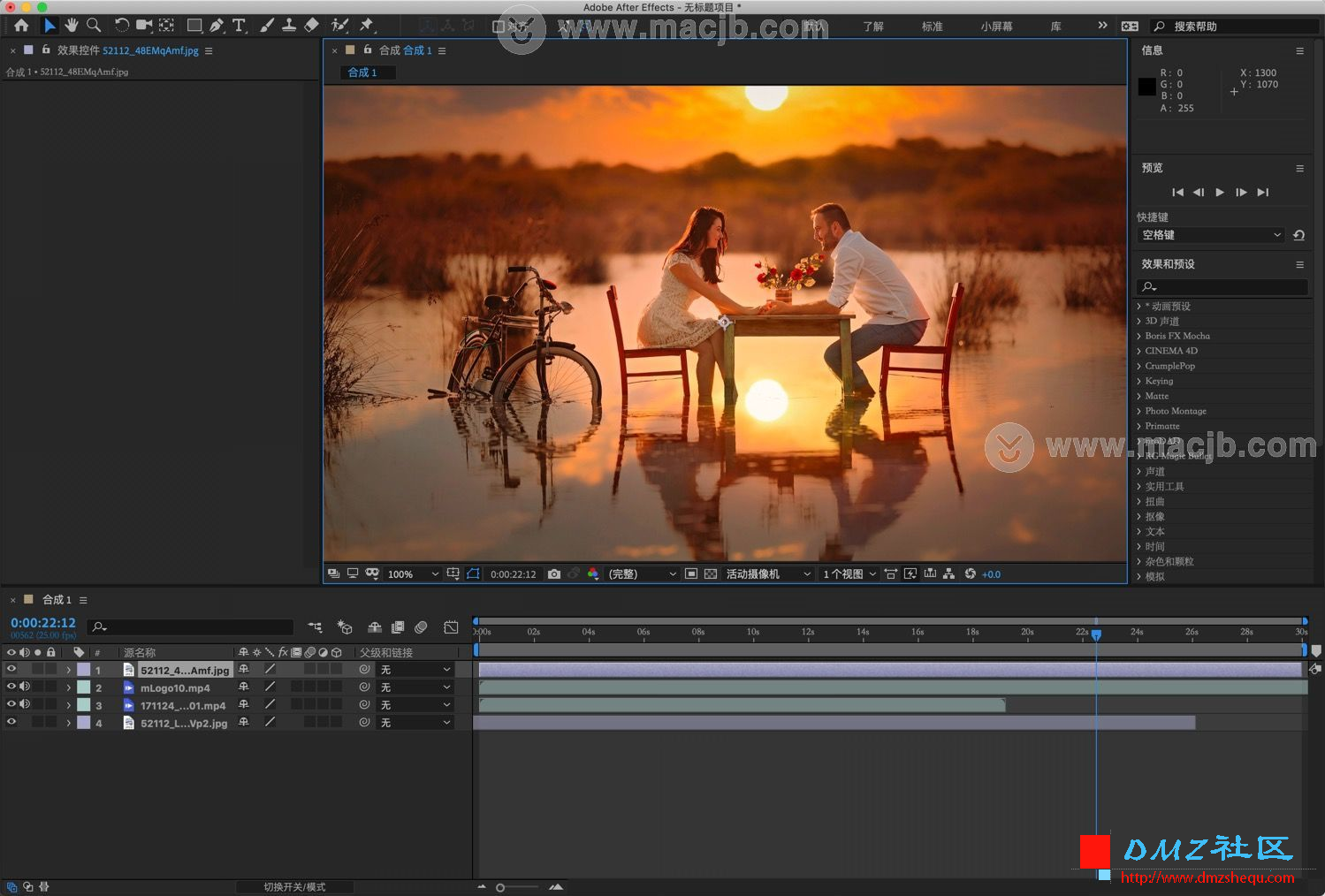
Task: Toggle lock on Composition viewer panel
Action: [x=368, y=50]
